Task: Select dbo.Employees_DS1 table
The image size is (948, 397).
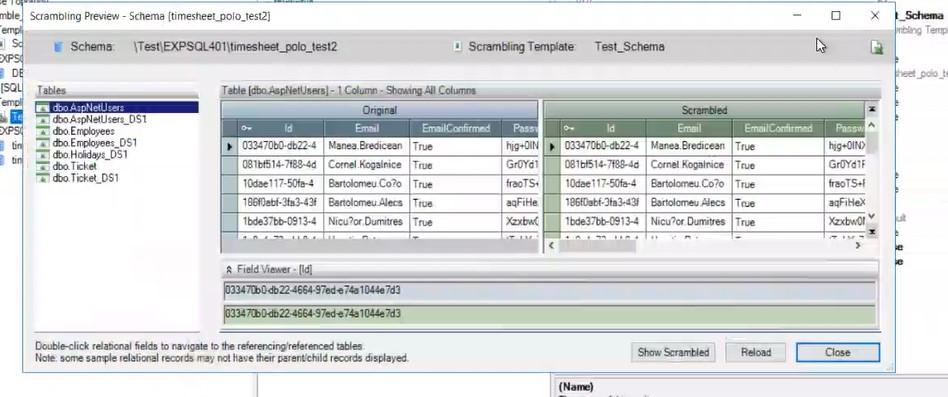Action: 94,143
